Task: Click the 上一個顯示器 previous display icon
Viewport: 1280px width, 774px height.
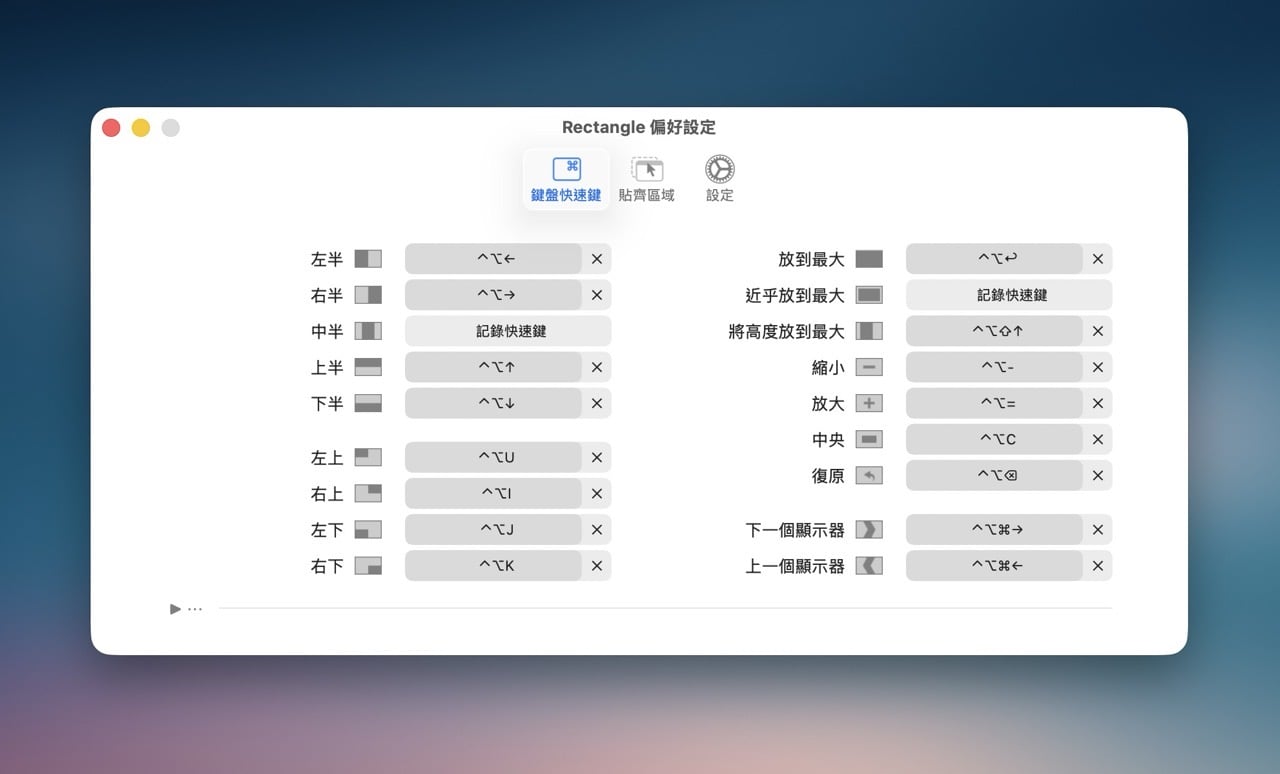Action: 869,566
